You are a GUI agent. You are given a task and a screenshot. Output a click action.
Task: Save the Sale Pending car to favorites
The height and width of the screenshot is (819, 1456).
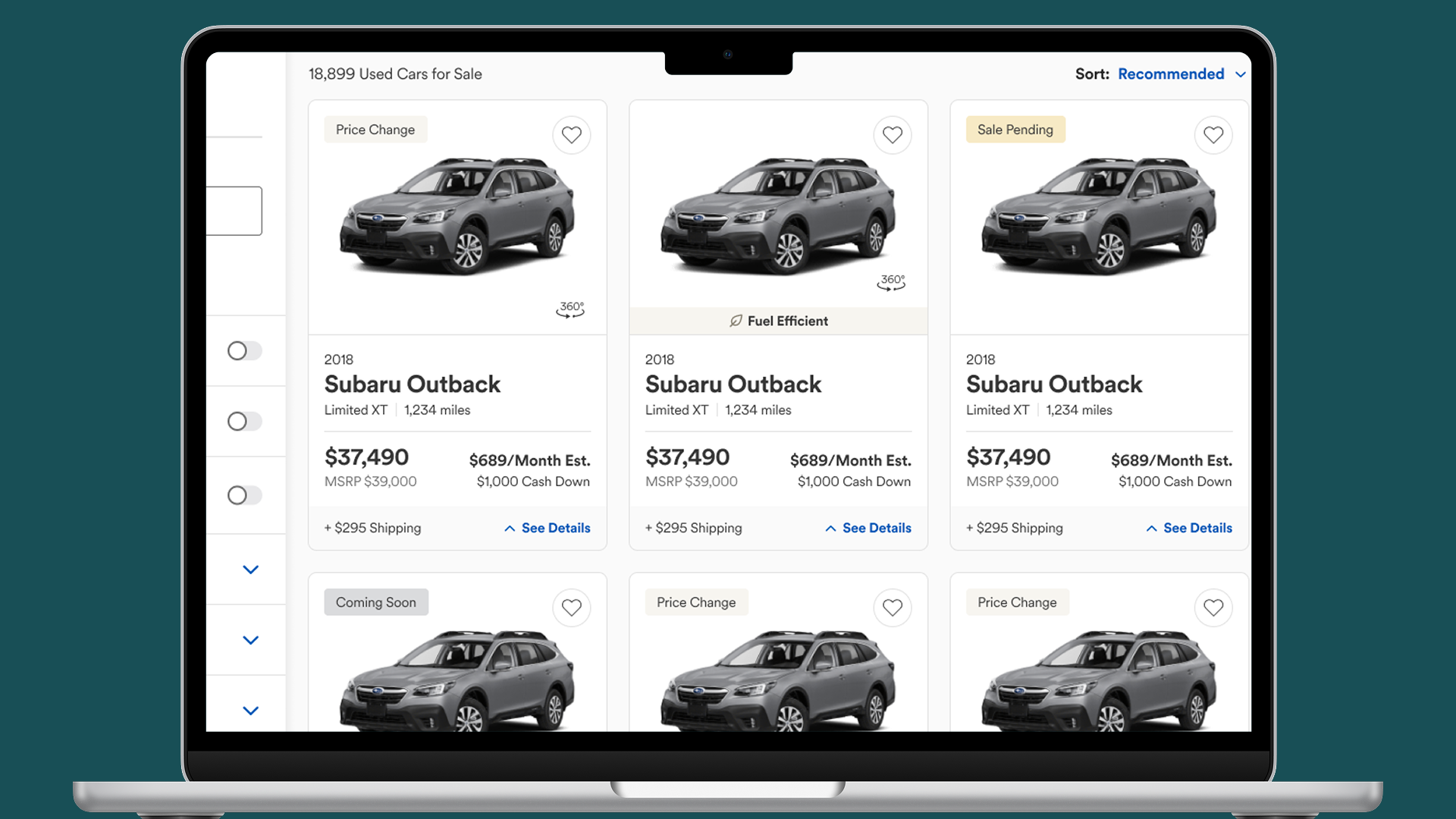point(1213,135)
